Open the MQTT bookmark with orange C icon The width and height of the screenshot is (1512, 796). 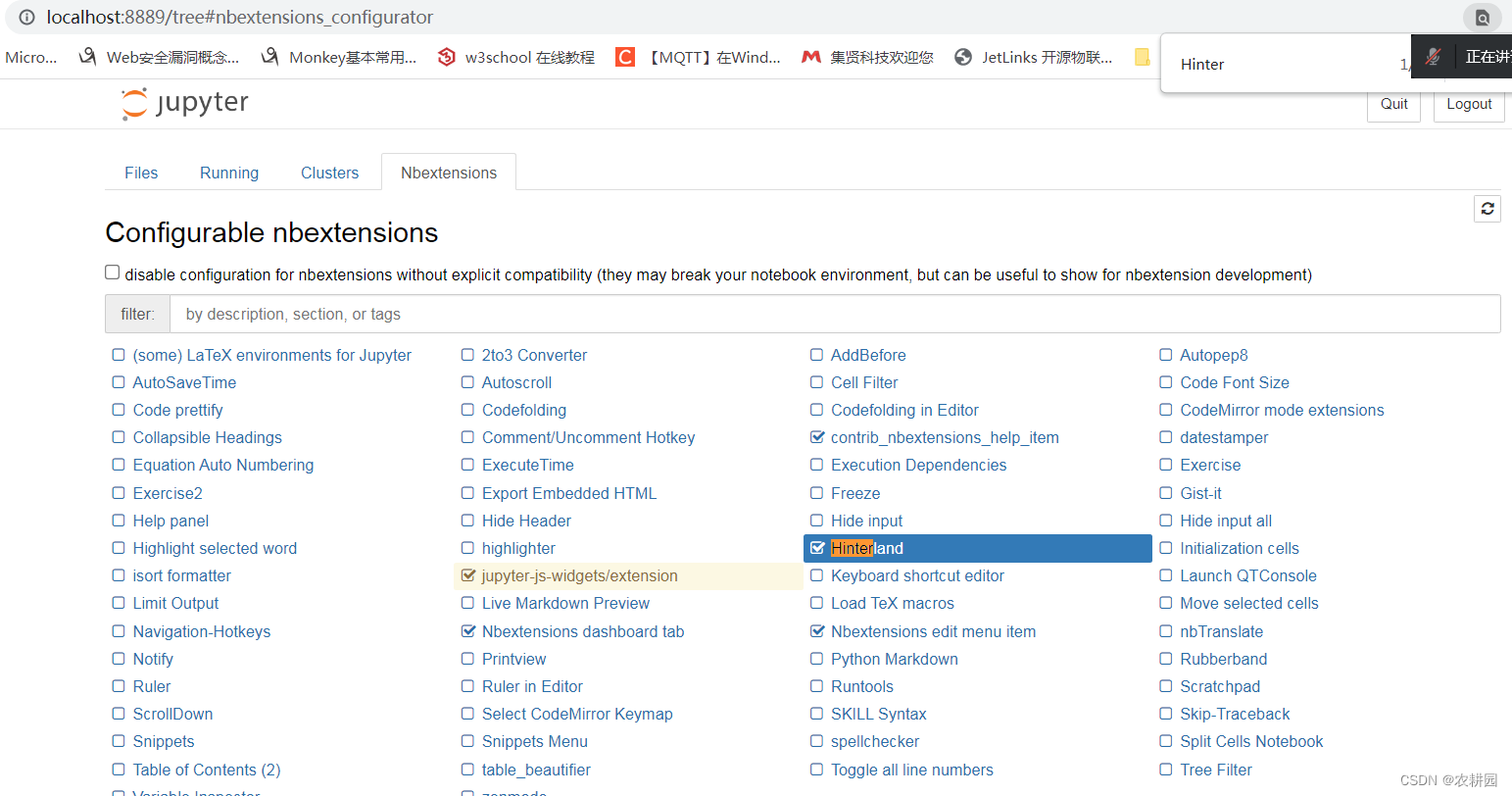click(x=698, y=57)
